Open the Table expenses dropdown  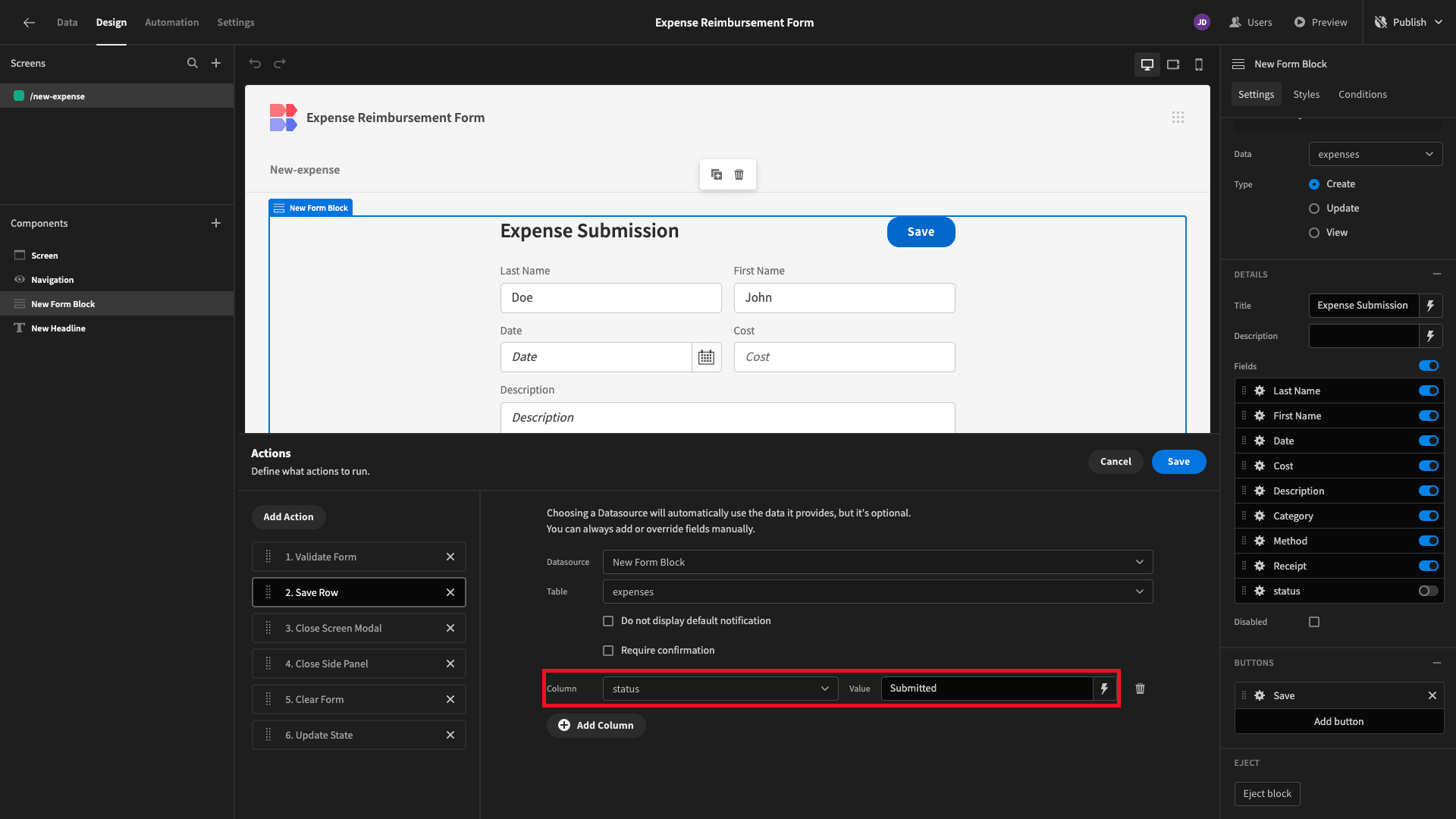tap(877, 591)
